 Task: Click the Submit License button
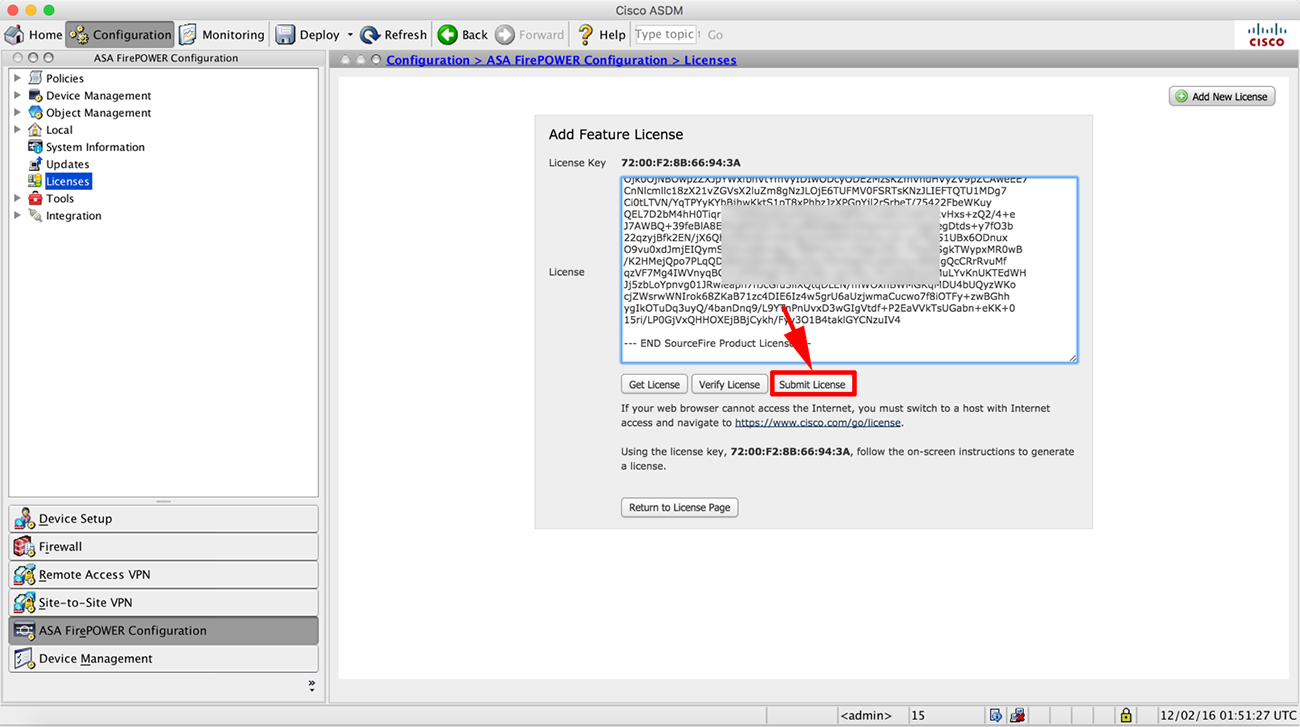[812, 384]
